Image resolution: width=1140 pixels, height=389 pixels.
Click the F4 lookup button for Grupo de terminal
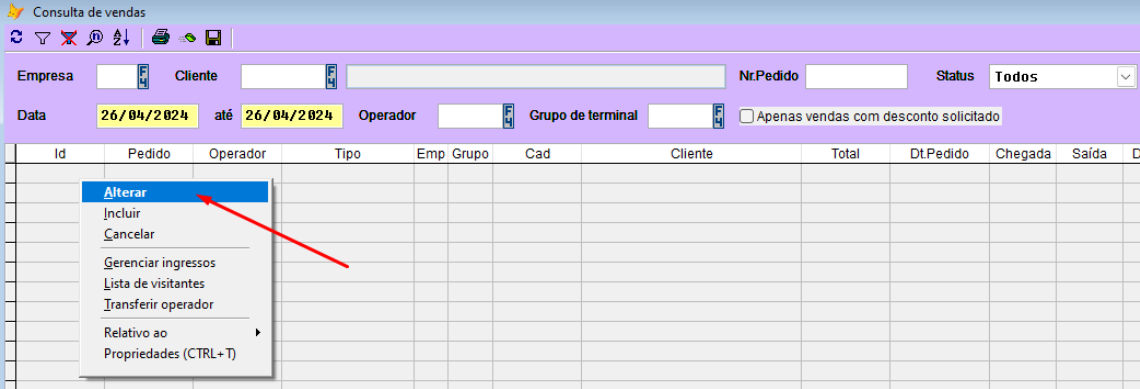(719, 116)
